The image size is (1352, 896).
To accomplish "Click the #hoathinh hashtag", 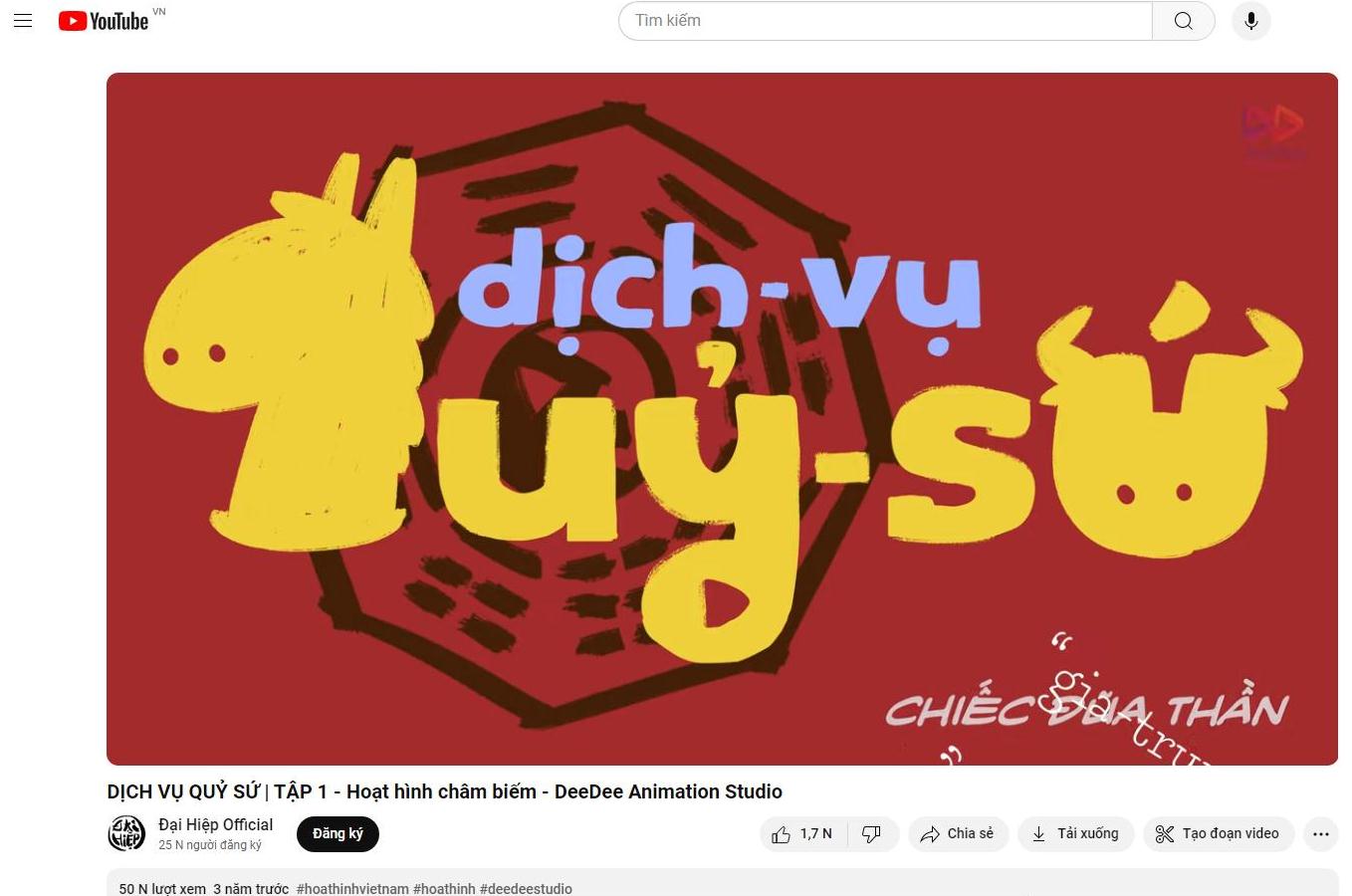I will click(444, 888).
